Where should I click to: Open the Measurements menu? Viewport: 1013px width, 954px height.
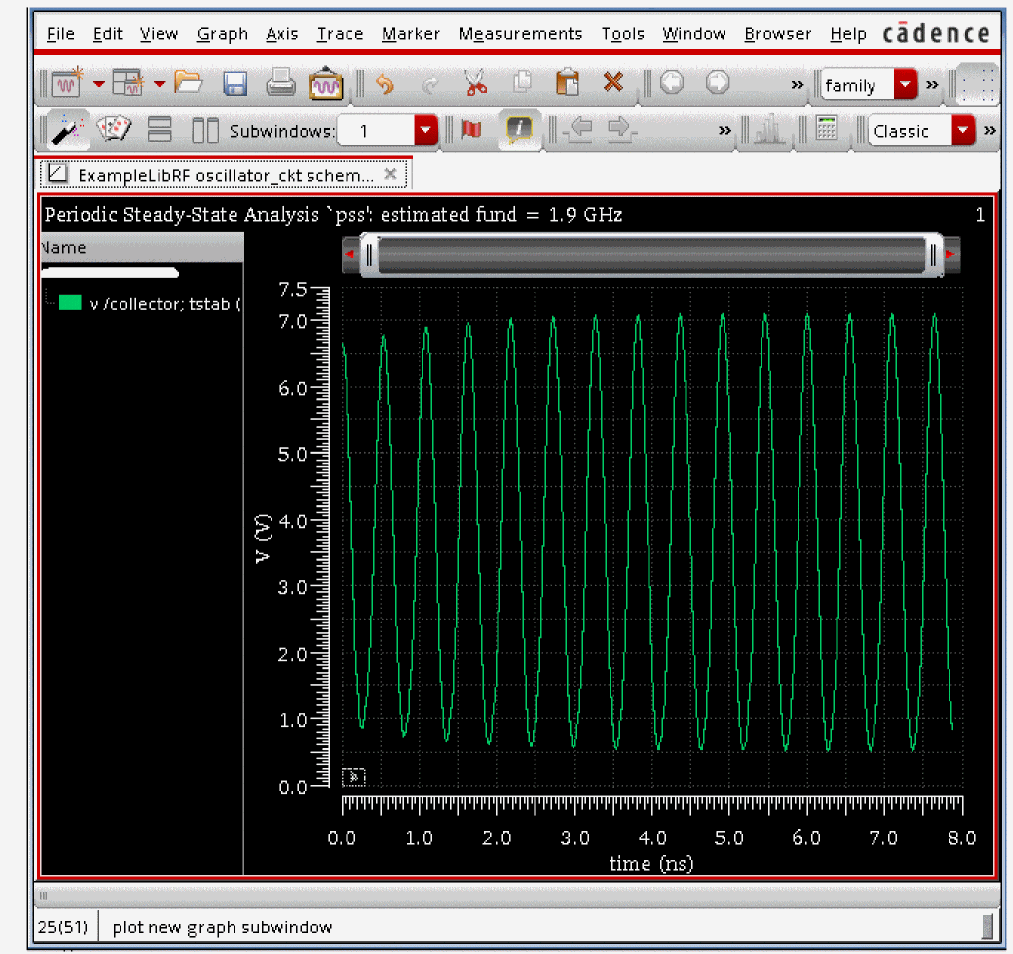[x=520, y=34]
